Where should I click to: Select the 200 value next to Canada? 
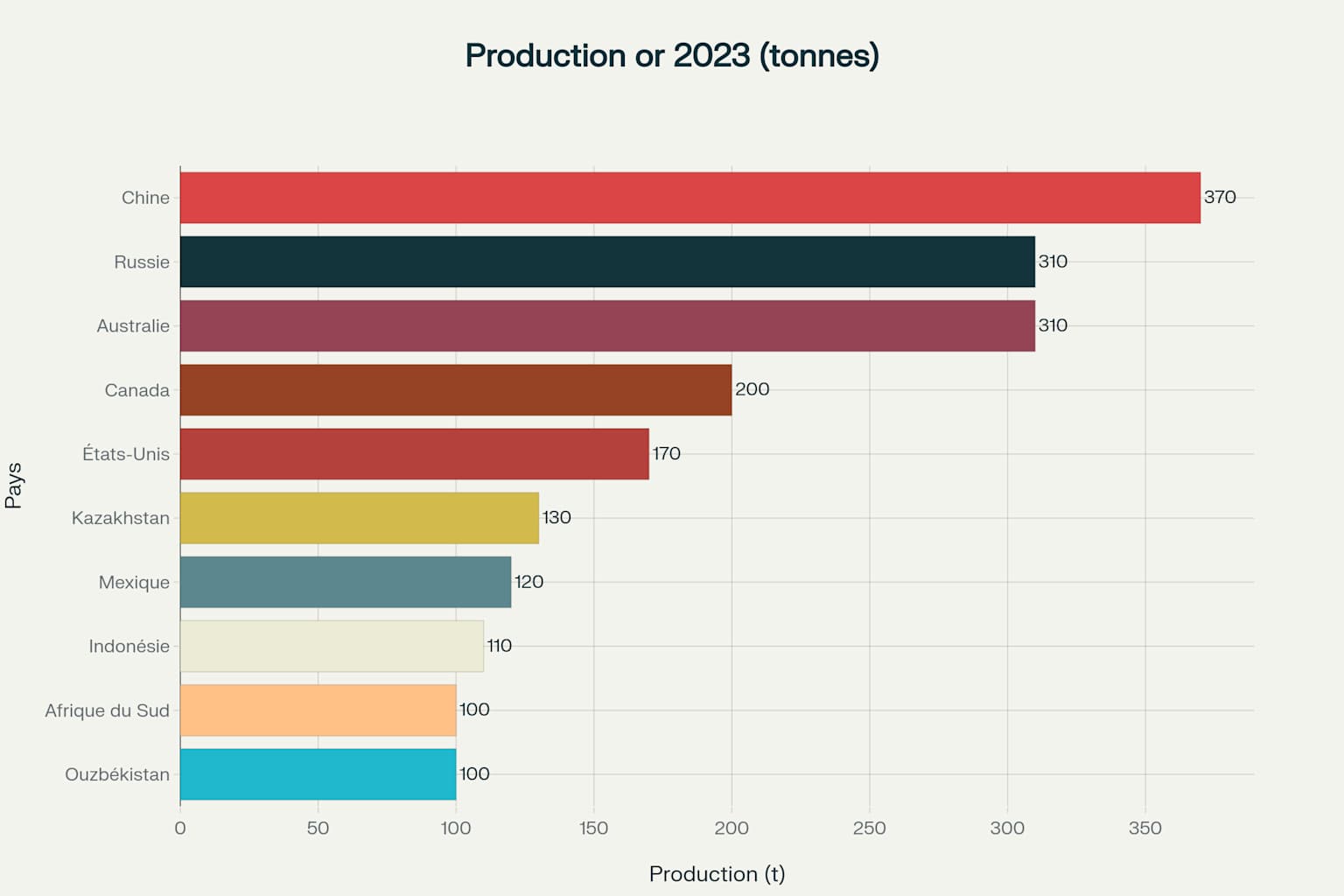[x=753, y=389]
